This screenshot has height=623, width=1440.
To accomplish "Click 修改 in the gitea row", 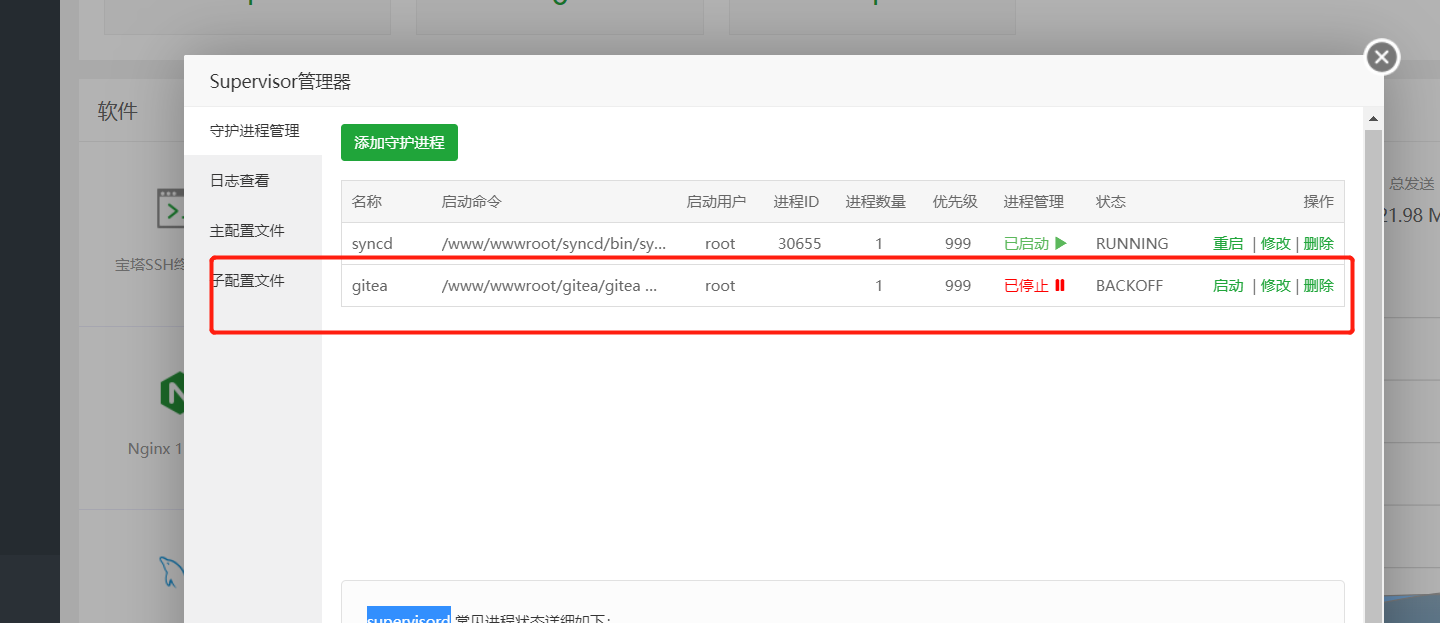I will (x=1275, y=285).
